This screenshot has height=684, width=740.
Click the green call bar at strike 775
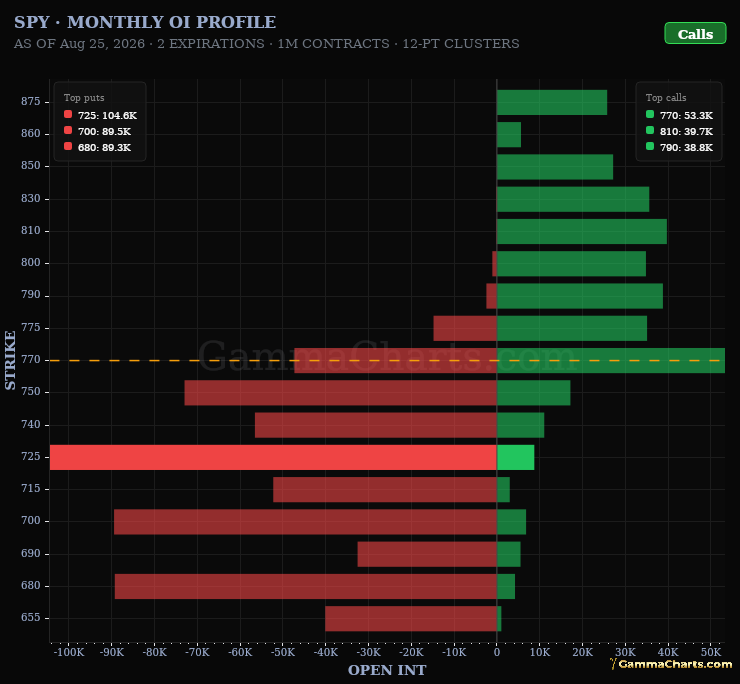coord(572,328)
